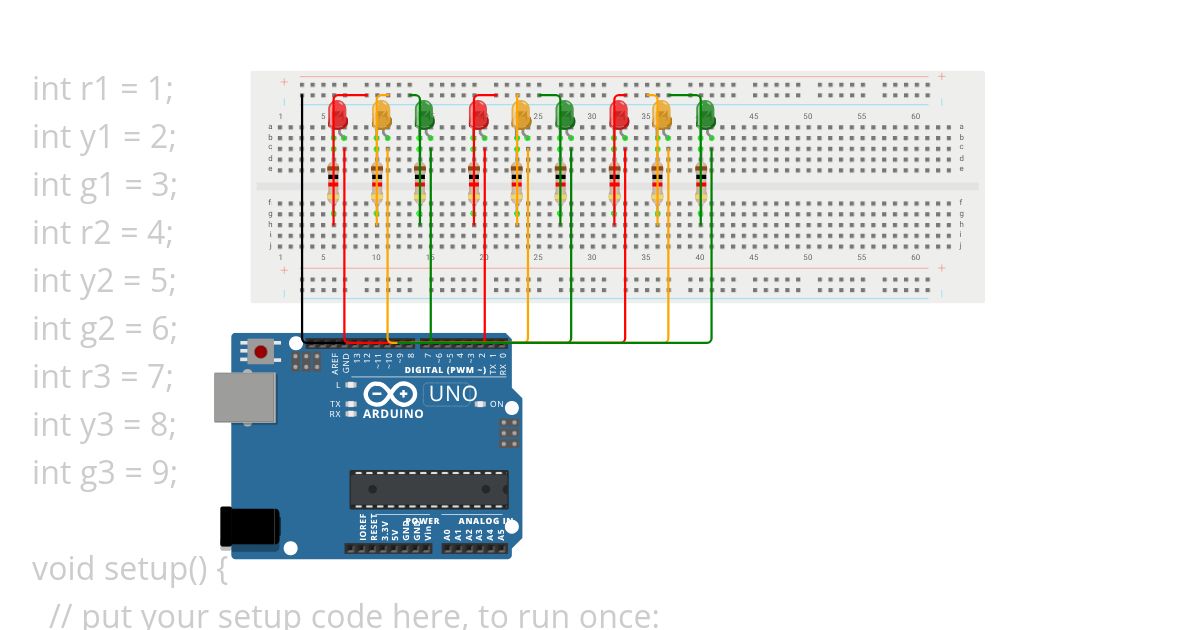Image resolution: width=1200 pixels, height=630 pixels.
Task: Select the leftmost yellow LED on breadboard
Action: 381,114
